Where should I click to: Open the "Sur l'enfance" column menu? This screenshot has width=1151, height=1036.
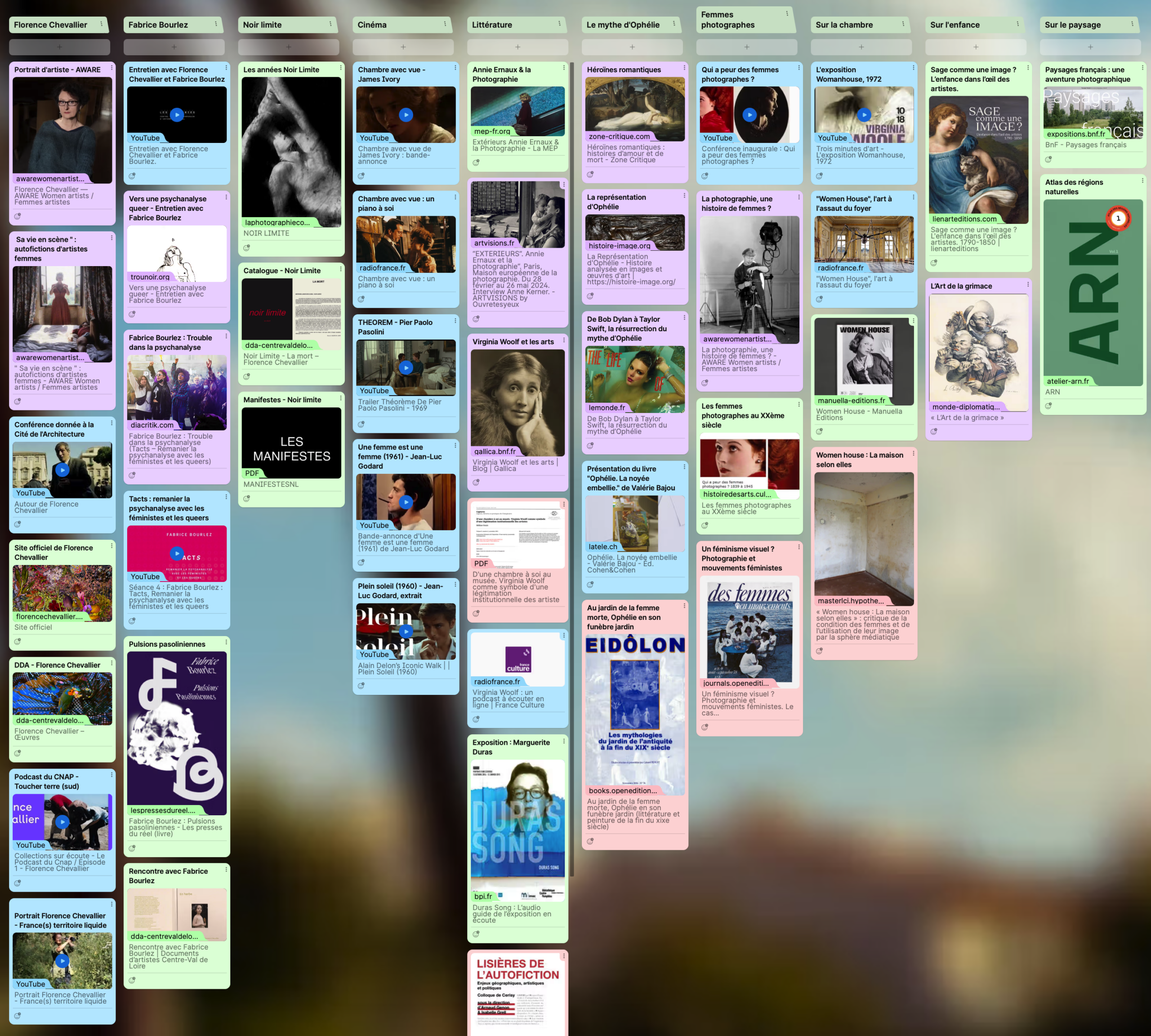tap(1017, 24)
